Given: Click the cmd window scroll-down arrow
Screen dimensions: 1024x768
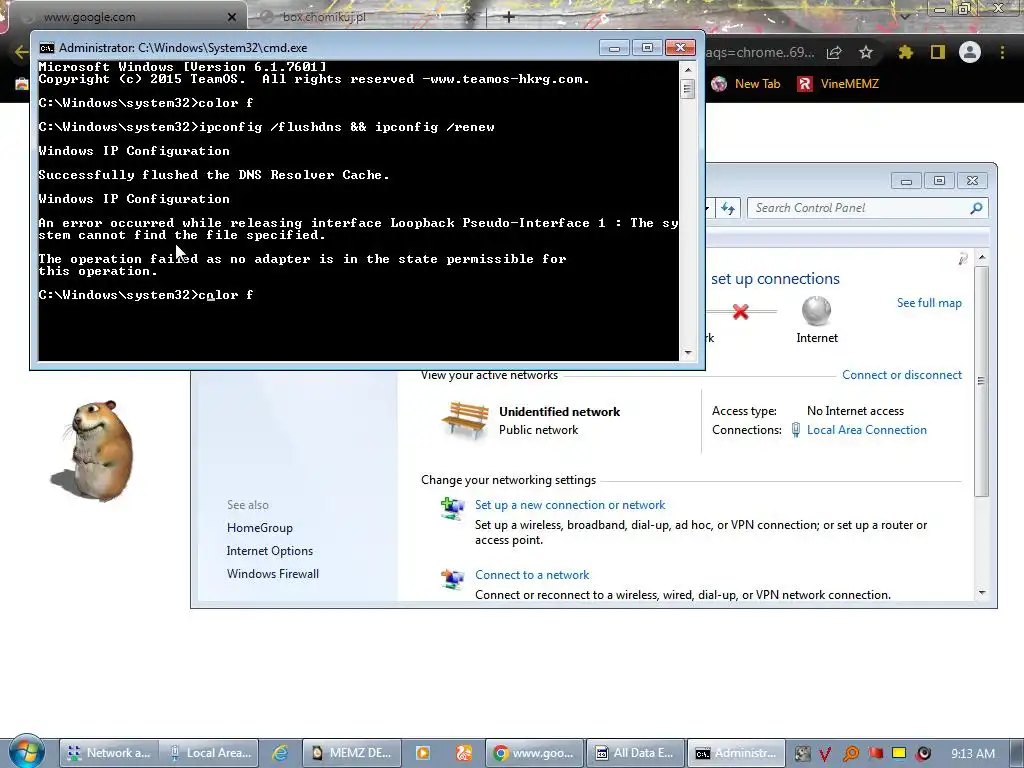Looking at the screenshot, I should tap(688, 353).
